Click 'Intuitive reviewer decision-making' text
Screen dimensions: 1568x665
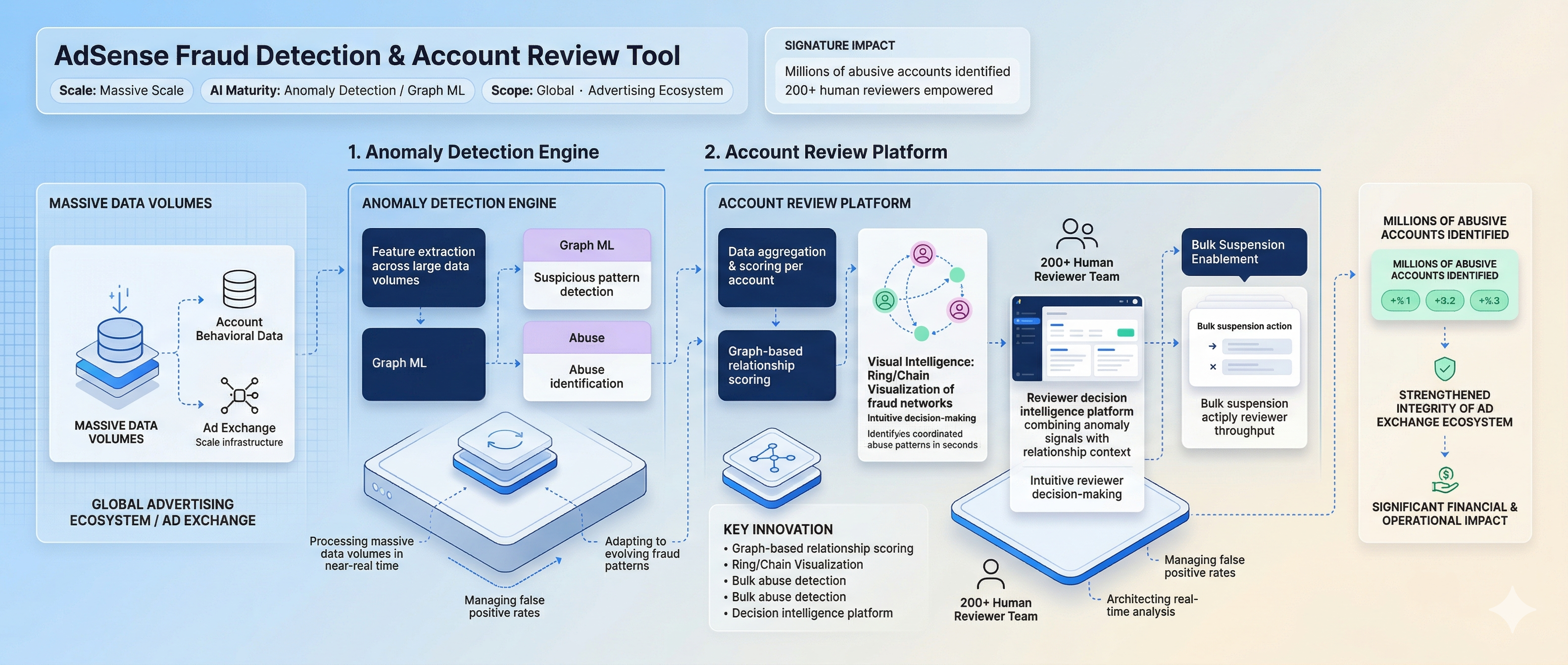(x=1077, y=487)
